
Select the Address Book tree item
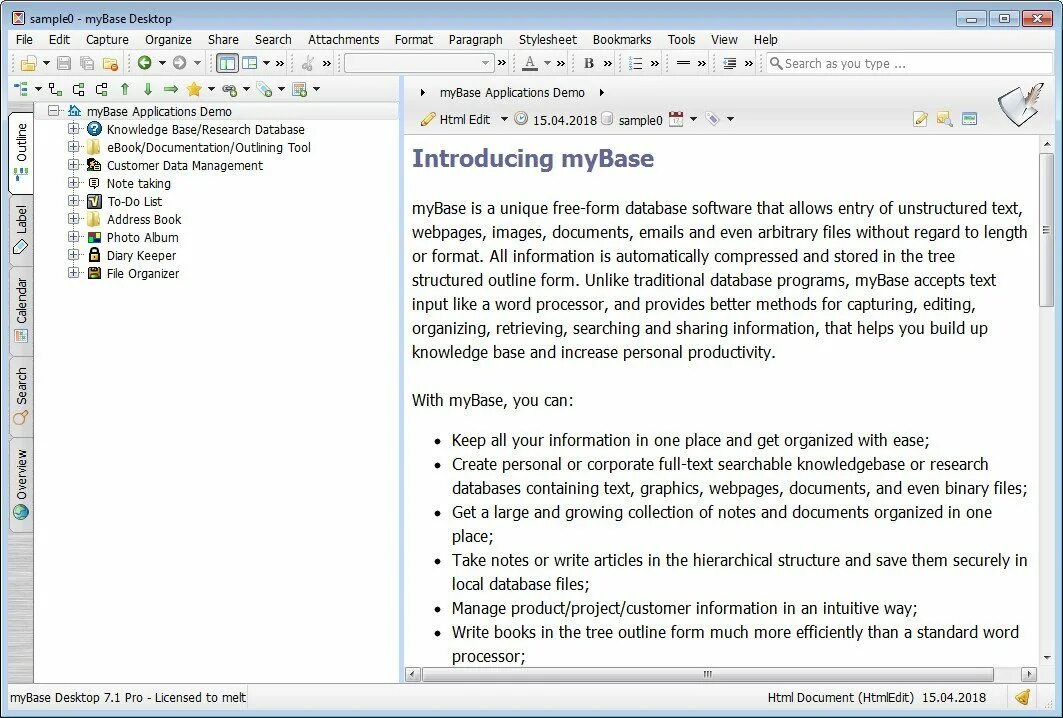[144, 219]
